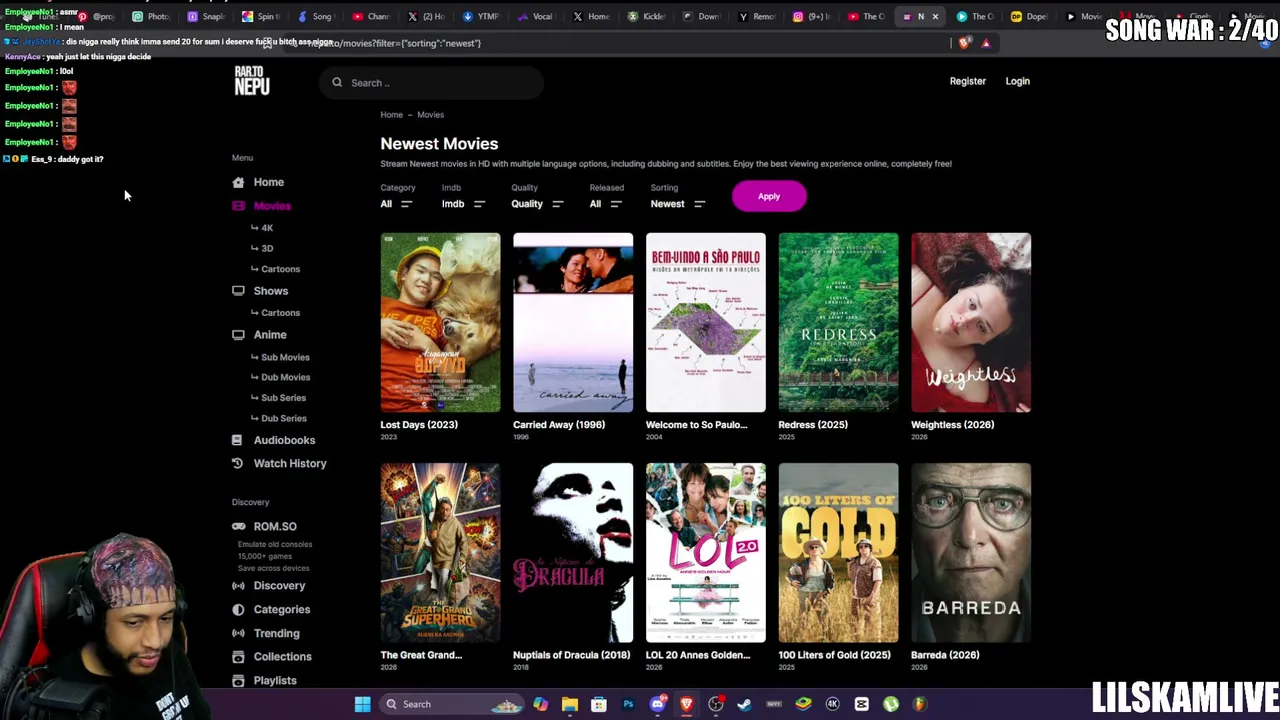
Task: Open OBS Studio from the taskbar
Action: tap(716, 704)
